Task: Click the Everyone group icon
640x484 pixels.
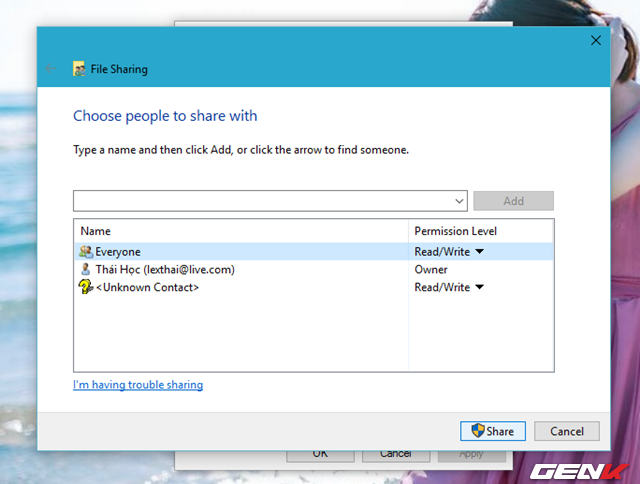Action: (86, 252)
